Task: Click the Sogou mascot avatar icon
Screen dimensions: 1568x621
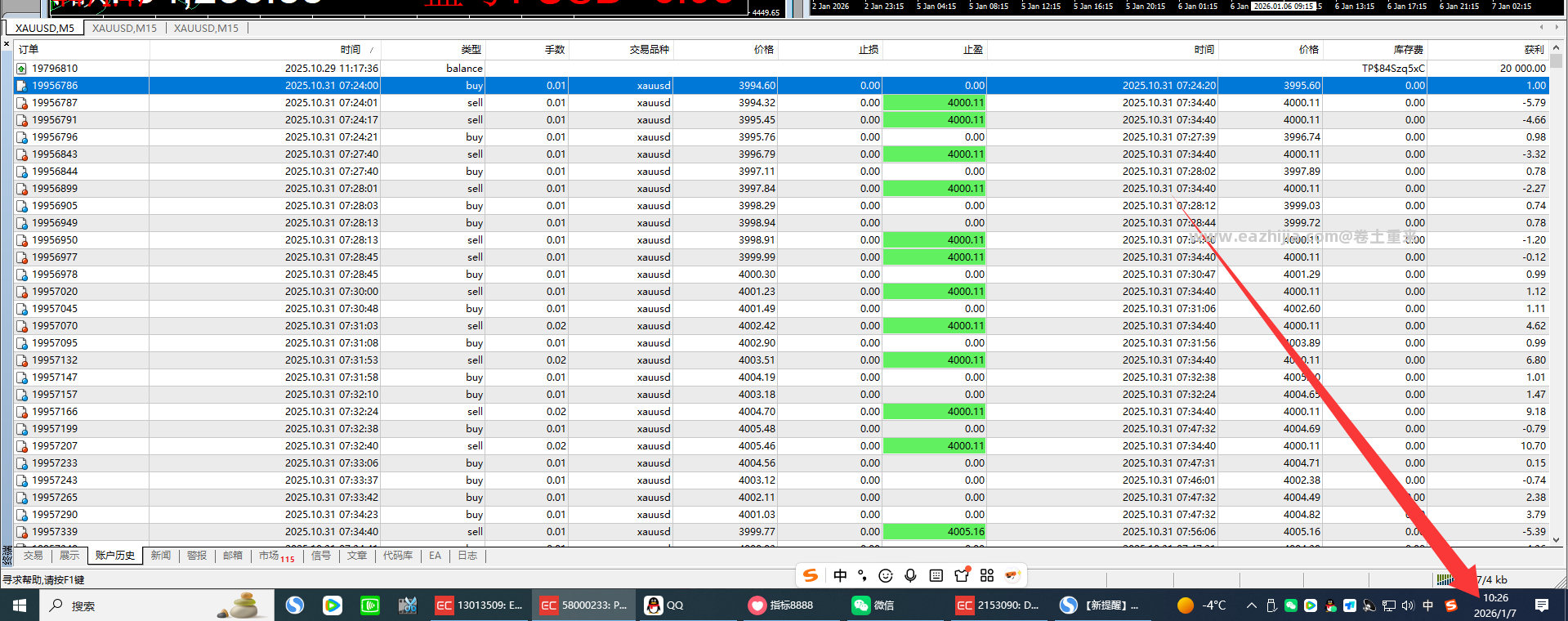Action: point(1012,575)
